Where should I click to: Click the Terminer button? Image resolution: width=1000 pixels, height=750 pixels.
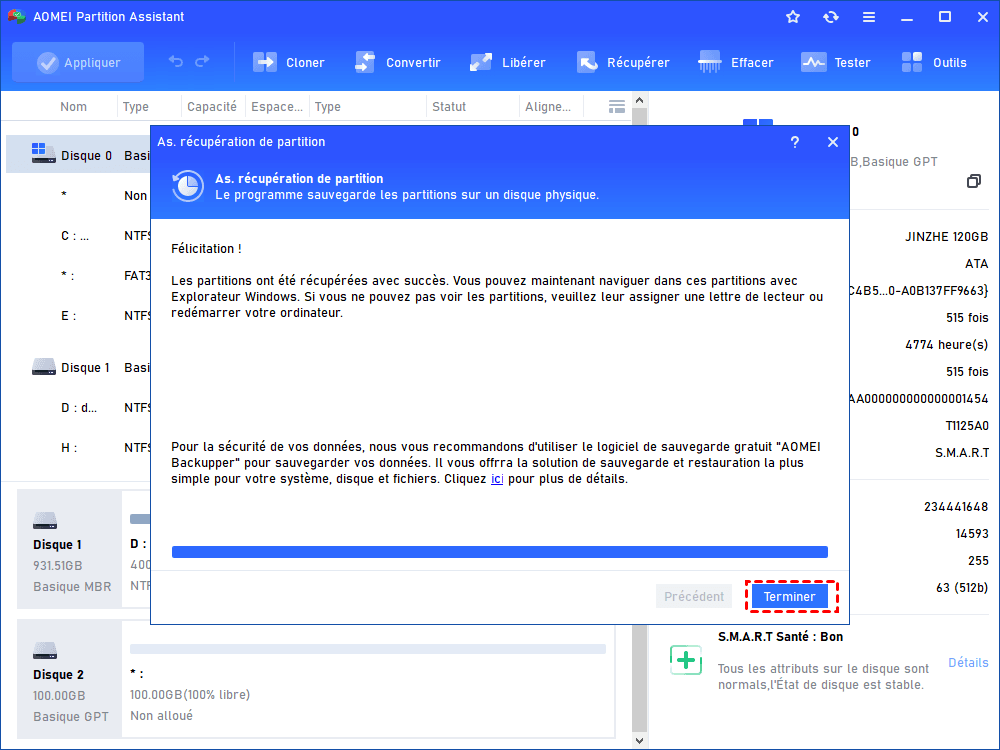(x=790, y=597)
